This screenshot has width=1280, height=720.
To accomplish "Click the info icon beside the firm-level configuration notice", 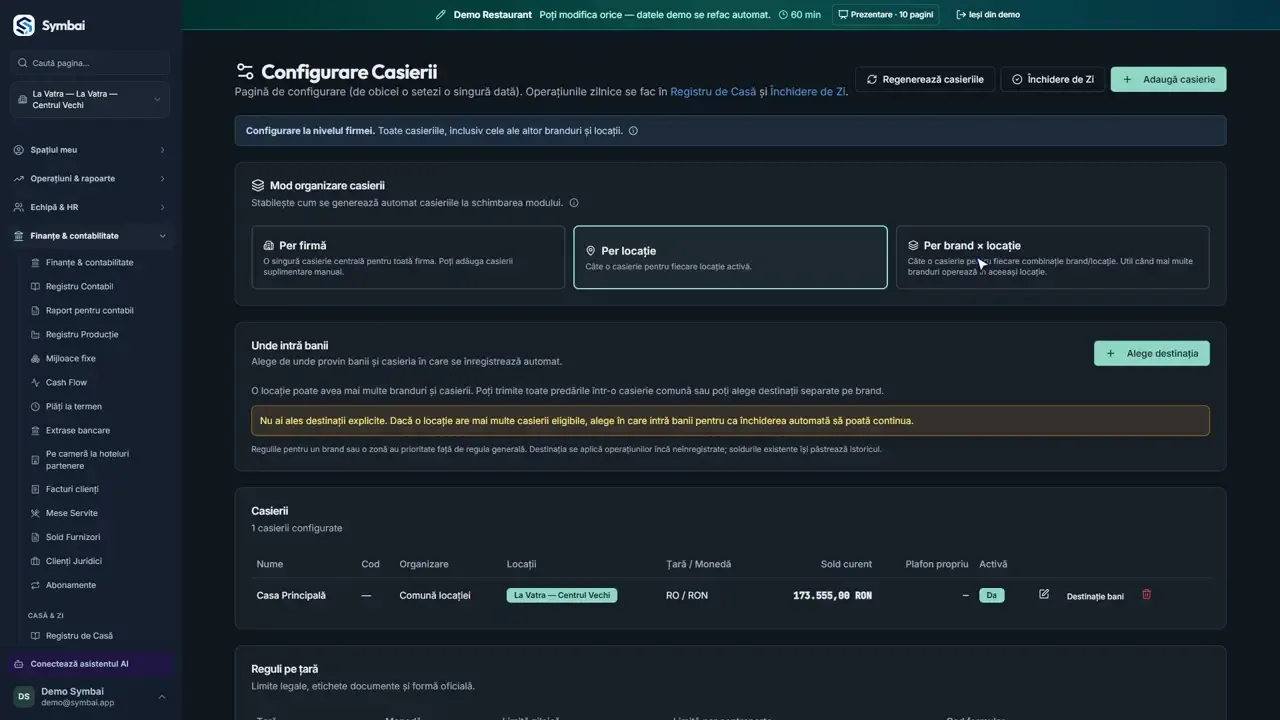I will point(633,131).
